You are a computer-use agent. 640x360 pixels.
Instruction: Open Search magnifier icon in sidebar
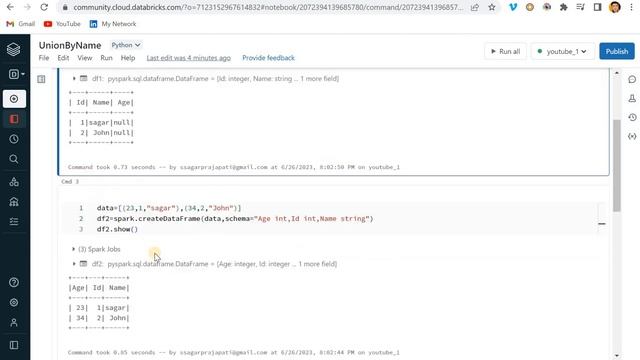[x=14, y=159]
